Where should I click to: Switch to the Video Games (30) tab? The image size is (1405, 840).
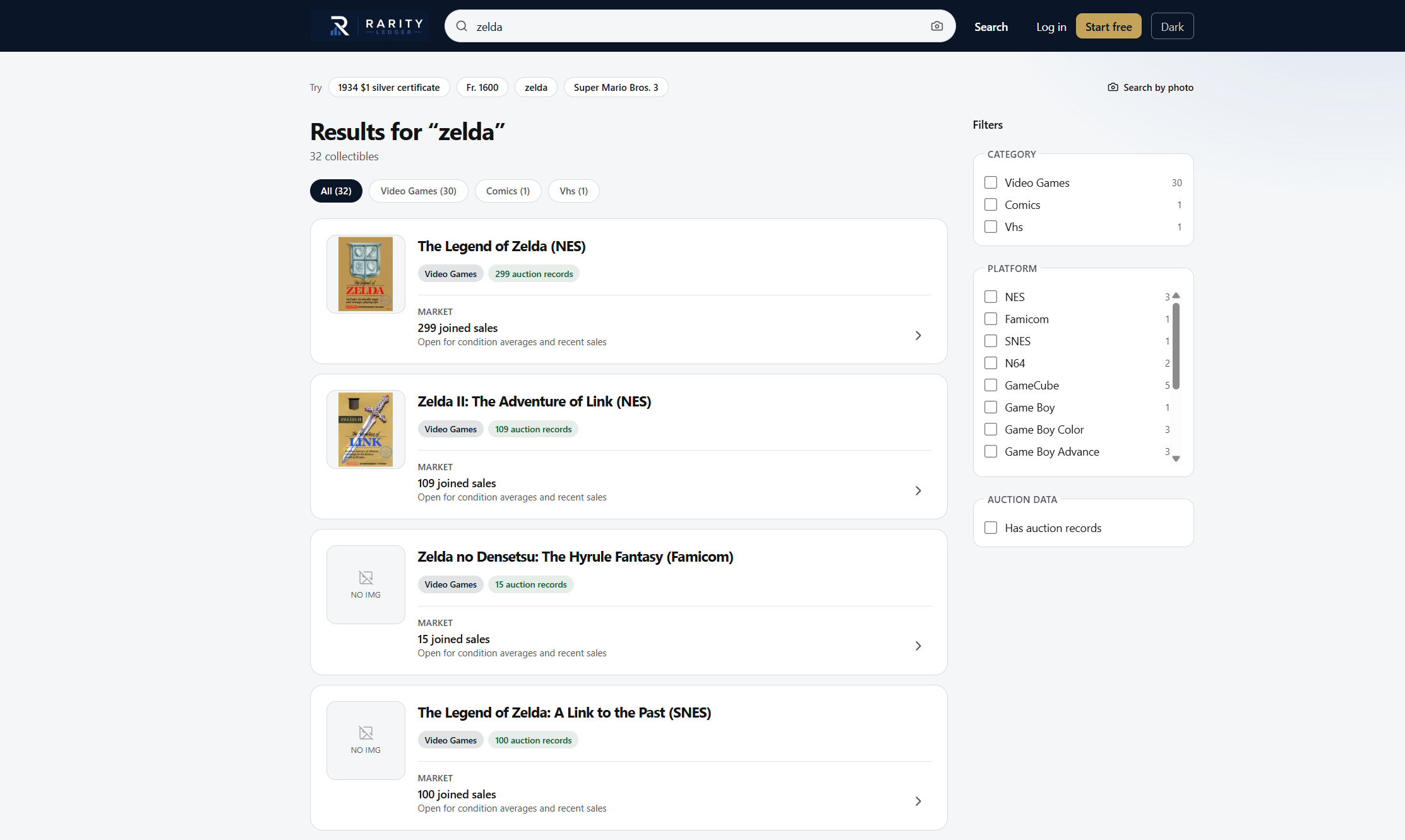pos(418,191)
